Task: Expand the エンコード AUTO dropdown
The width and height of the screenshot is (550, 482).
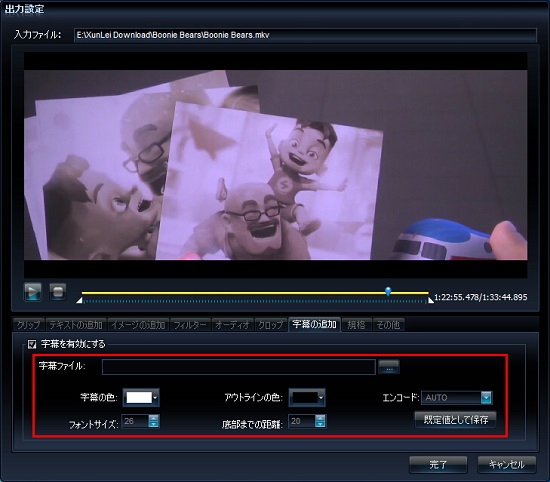Action: [x=486, y=398]
